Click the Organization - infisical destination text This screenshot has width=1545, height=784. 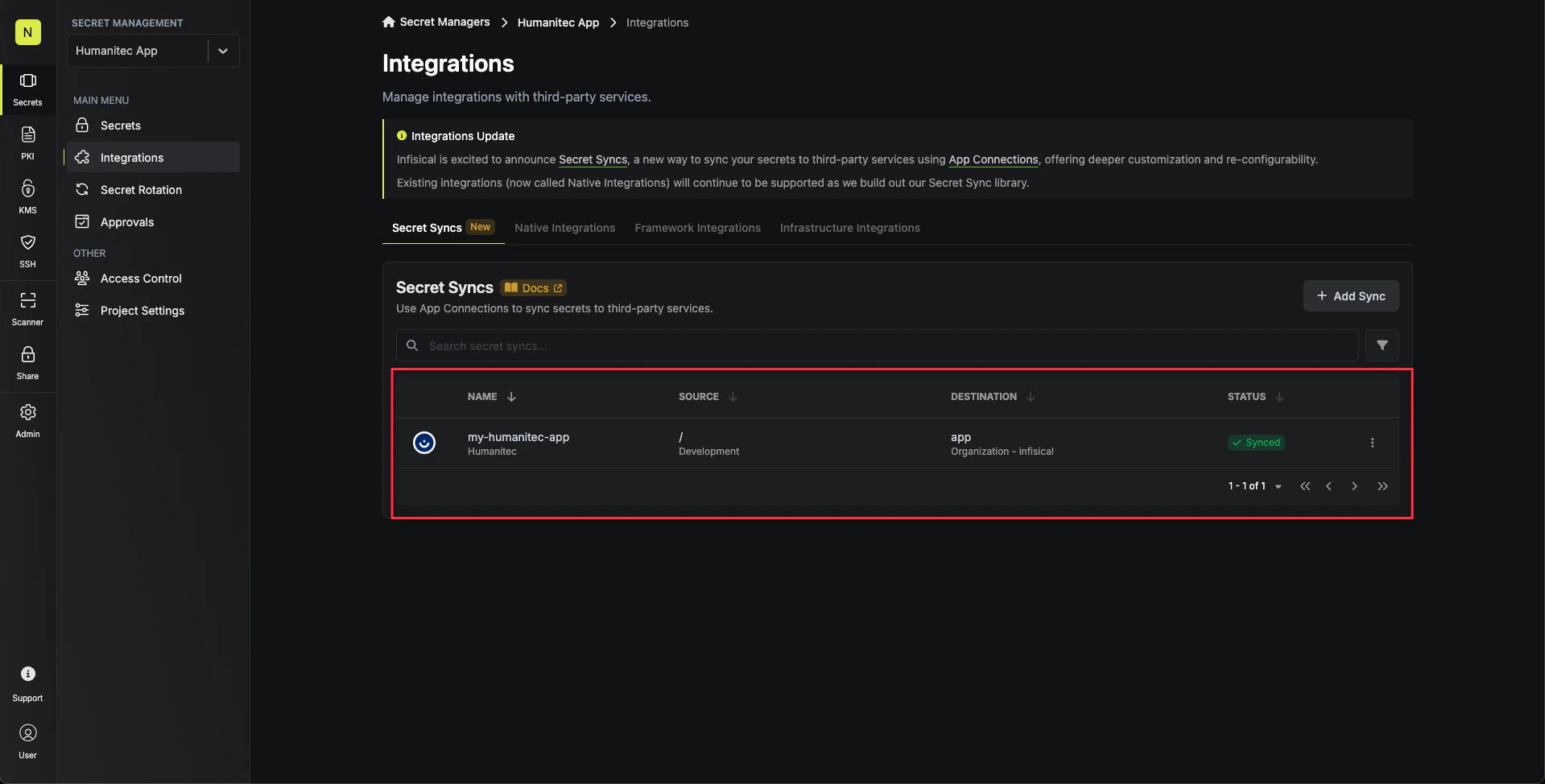coord(1002,452)
